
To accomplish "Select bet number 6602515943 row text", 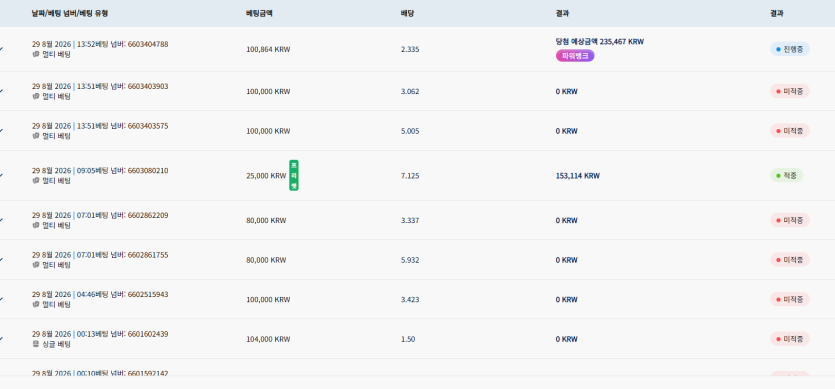I will coord(100,294).
